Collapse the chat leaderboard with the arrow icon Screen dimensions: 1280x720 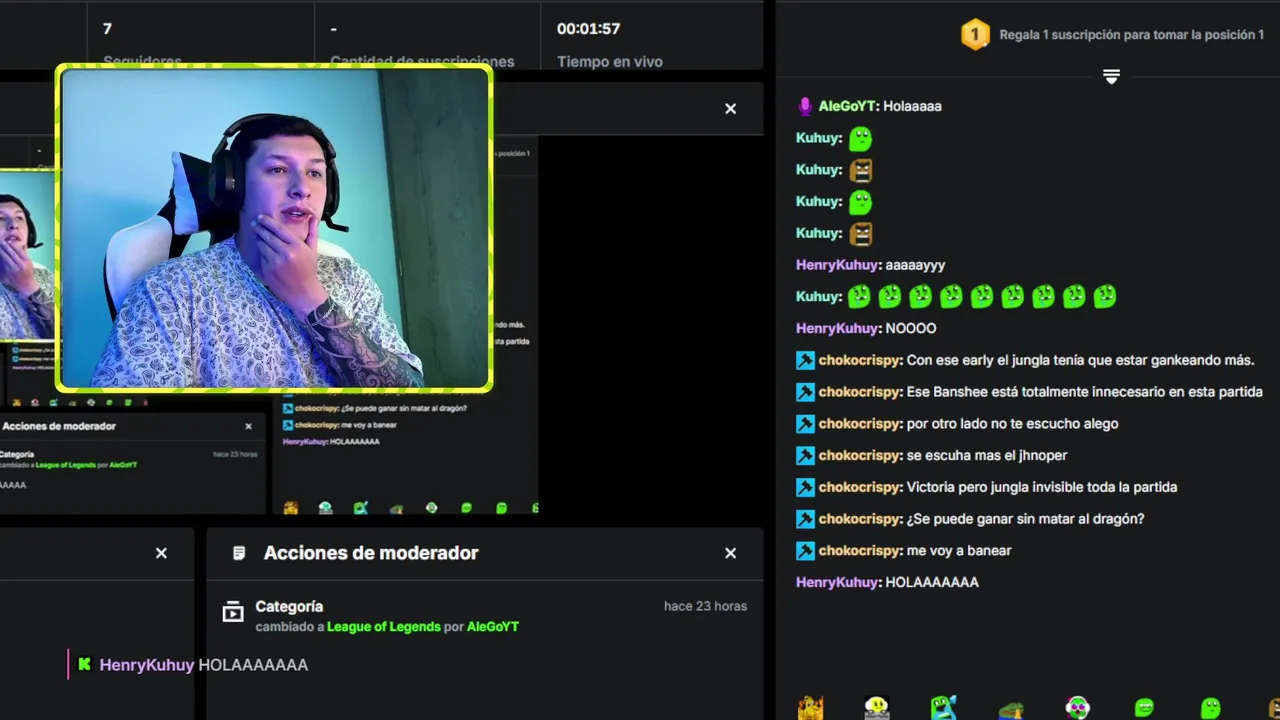point(1111,76)
